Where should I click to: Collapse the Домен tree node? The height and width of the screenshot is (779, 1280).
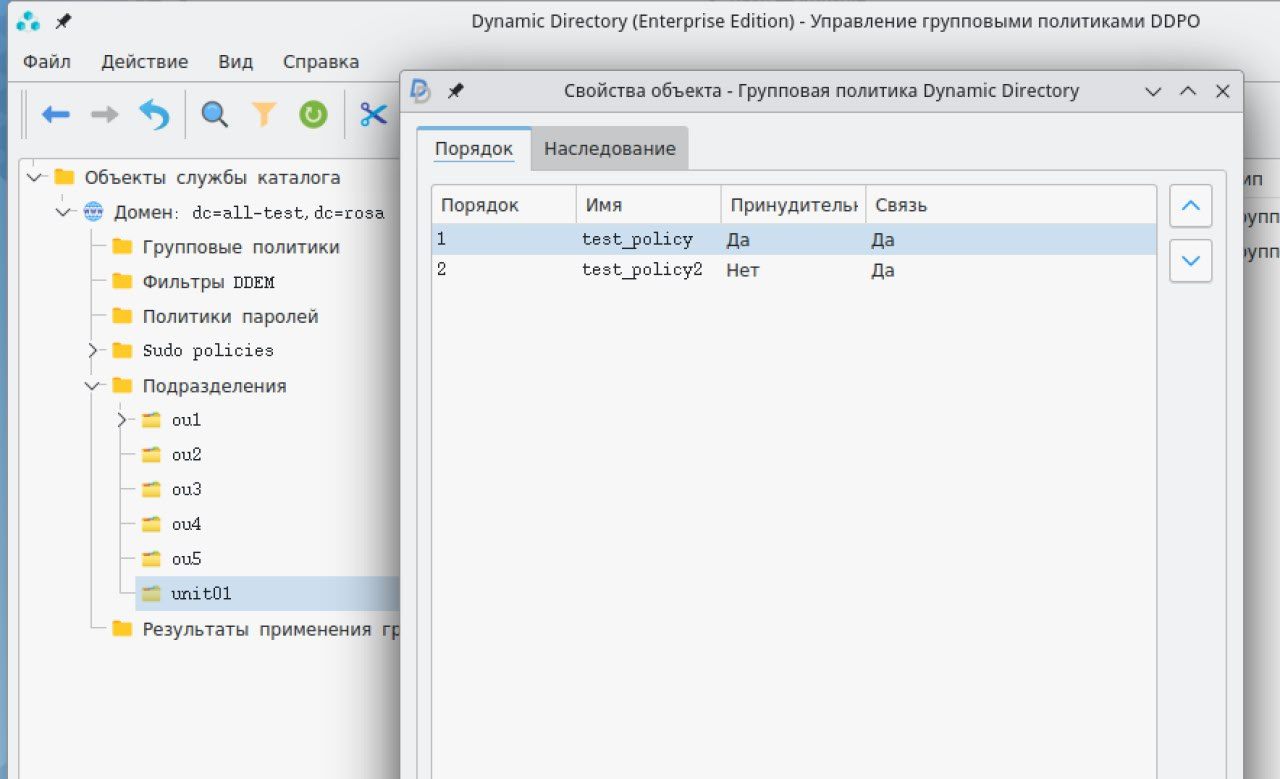click(x=64, y=212)
